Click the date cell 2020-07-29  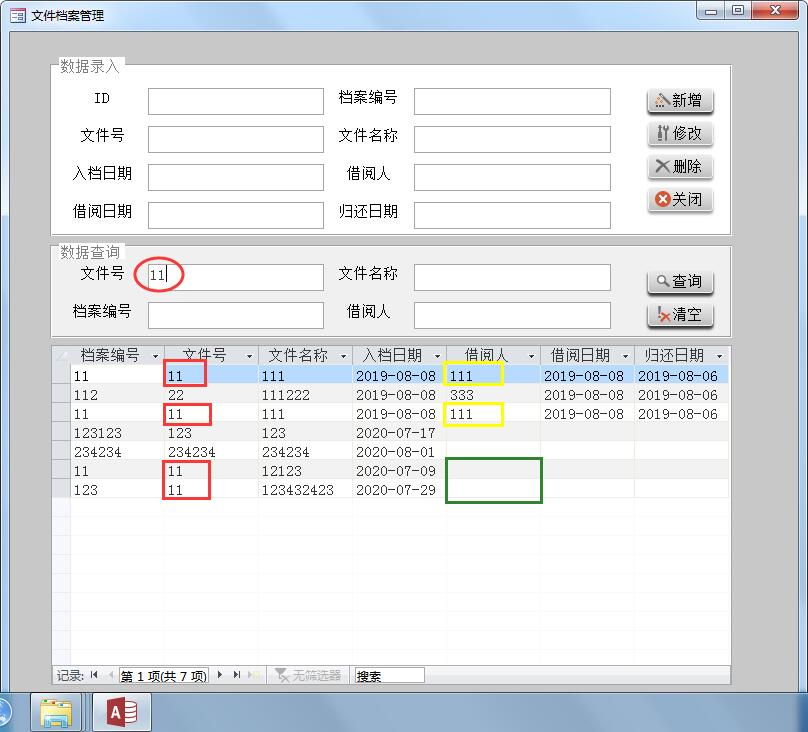tap(399, 490)
